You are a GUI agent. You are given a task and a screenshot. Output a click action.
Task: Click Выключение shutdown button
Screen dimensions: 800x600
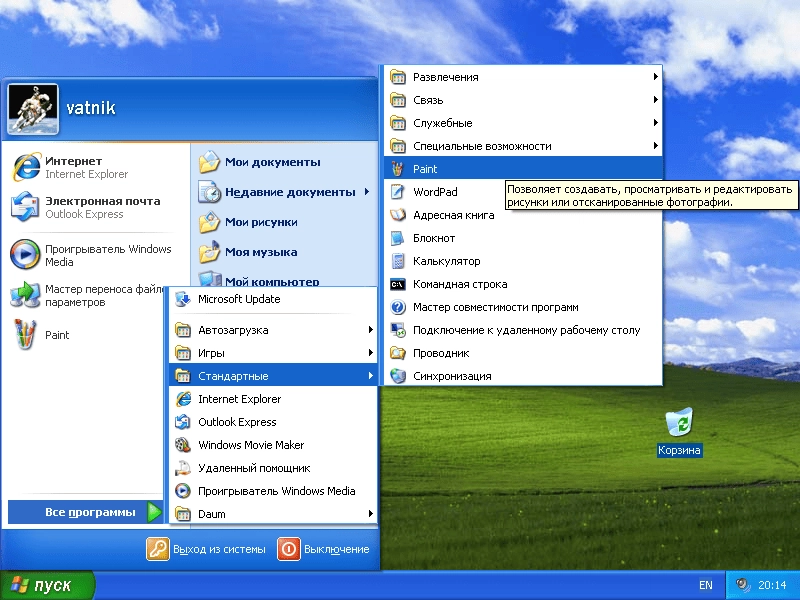(x=323, y=549)
